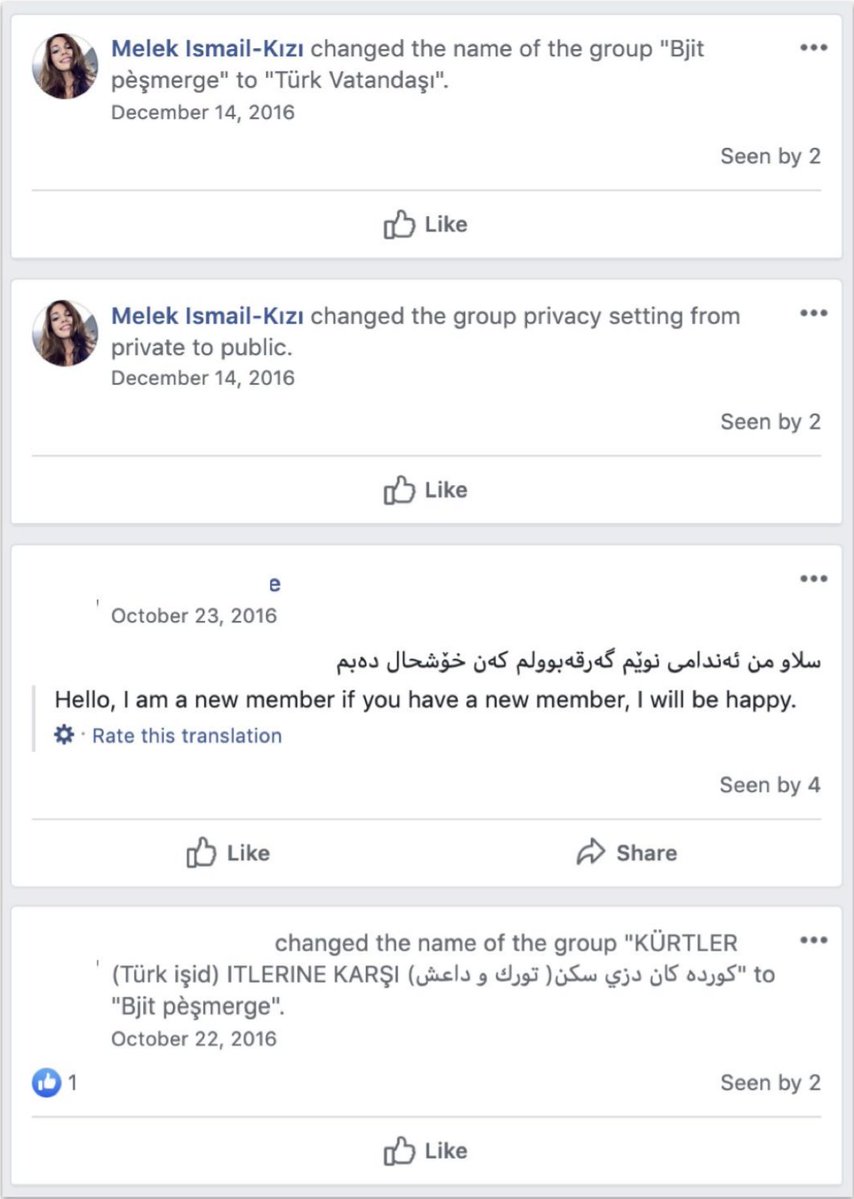
Task: Like the group rename to "Türk Vatandaşı" post
Action: [425, 224]
